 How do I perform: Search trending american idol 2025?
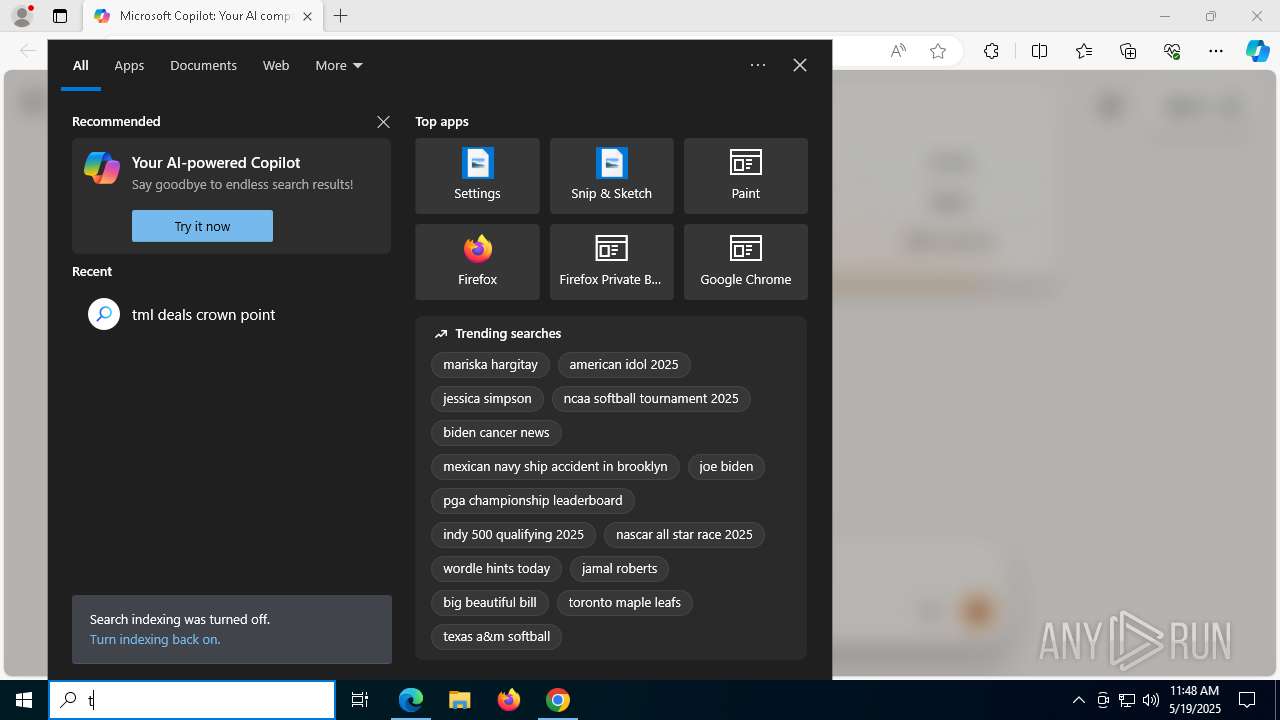point(624,365)
